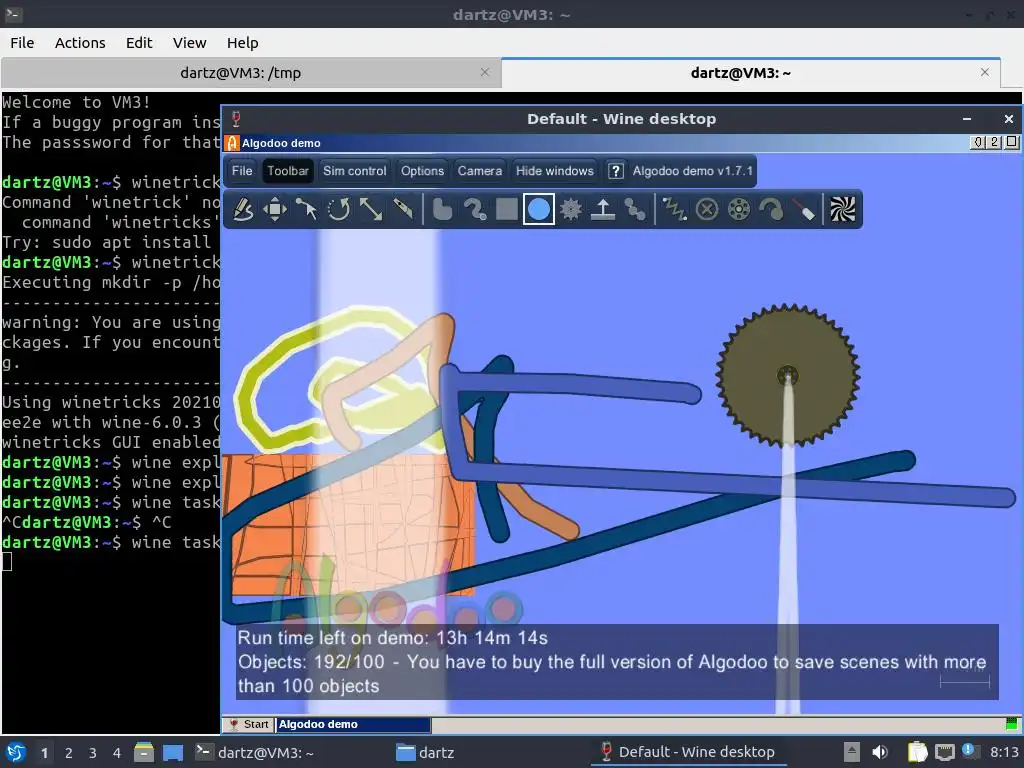1024x768 pixels.
Task: Select the Polygon tool
Action: coord(442,210)
